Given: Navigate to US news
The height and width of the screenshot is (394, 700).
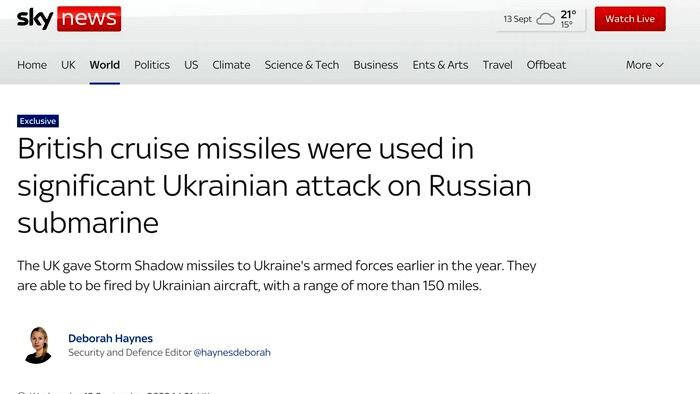Looking at the screenshot, I should (191, 65).
